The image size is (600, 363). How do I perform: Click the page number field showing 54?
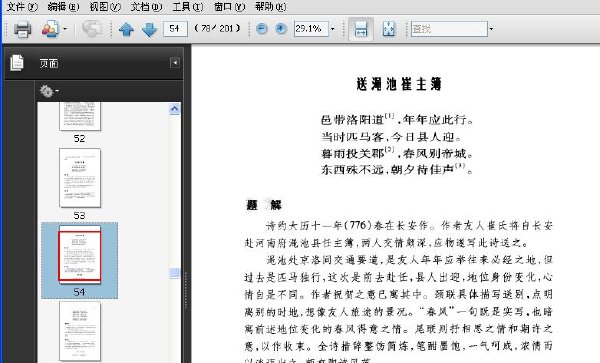click(x=175, y=29)
